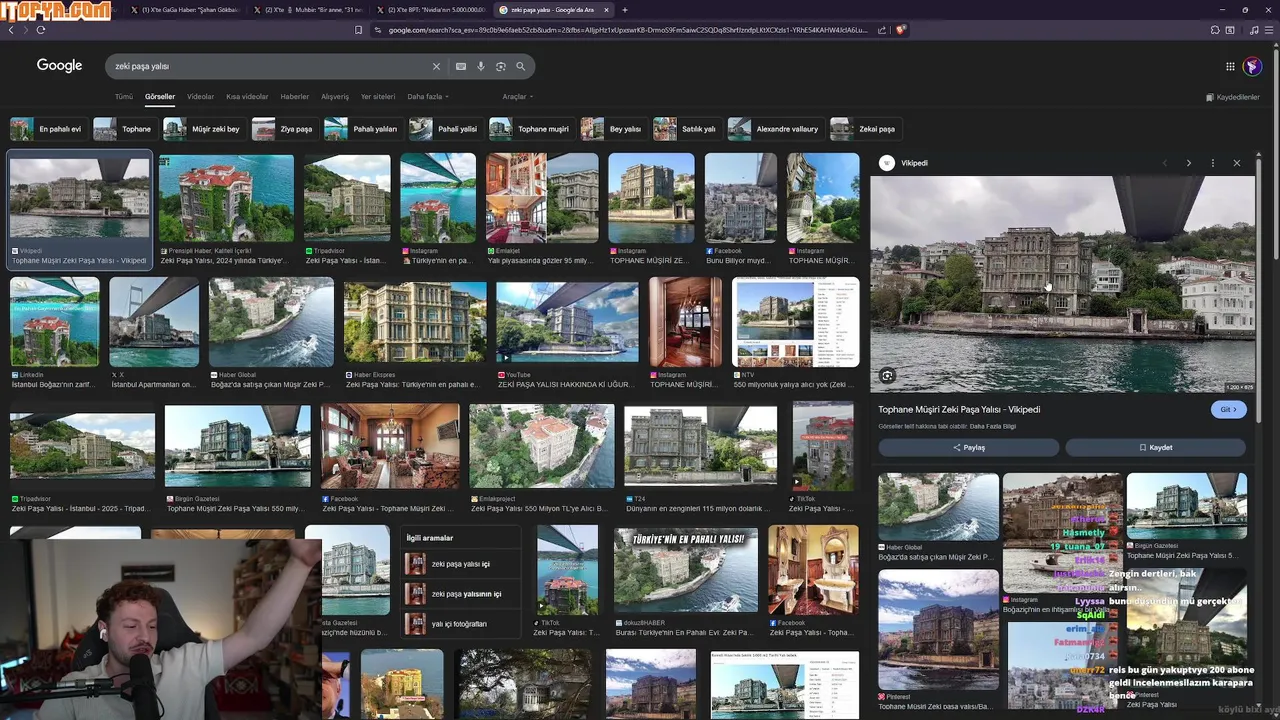This screenshot has height=720, width=1280.
Task: Bookmark this page via the address bar icon
Action: click(x=358, y=30)
